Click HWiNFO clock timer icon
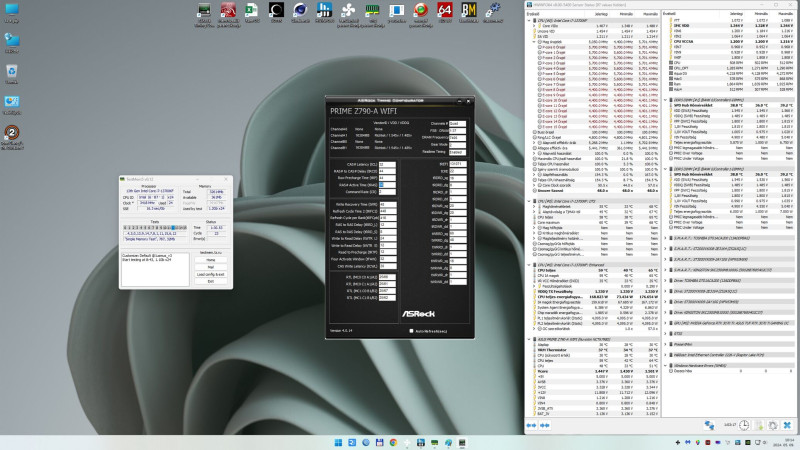Image resolution: width=800 pixels, height=450 pixels. (x=744, y=425)
